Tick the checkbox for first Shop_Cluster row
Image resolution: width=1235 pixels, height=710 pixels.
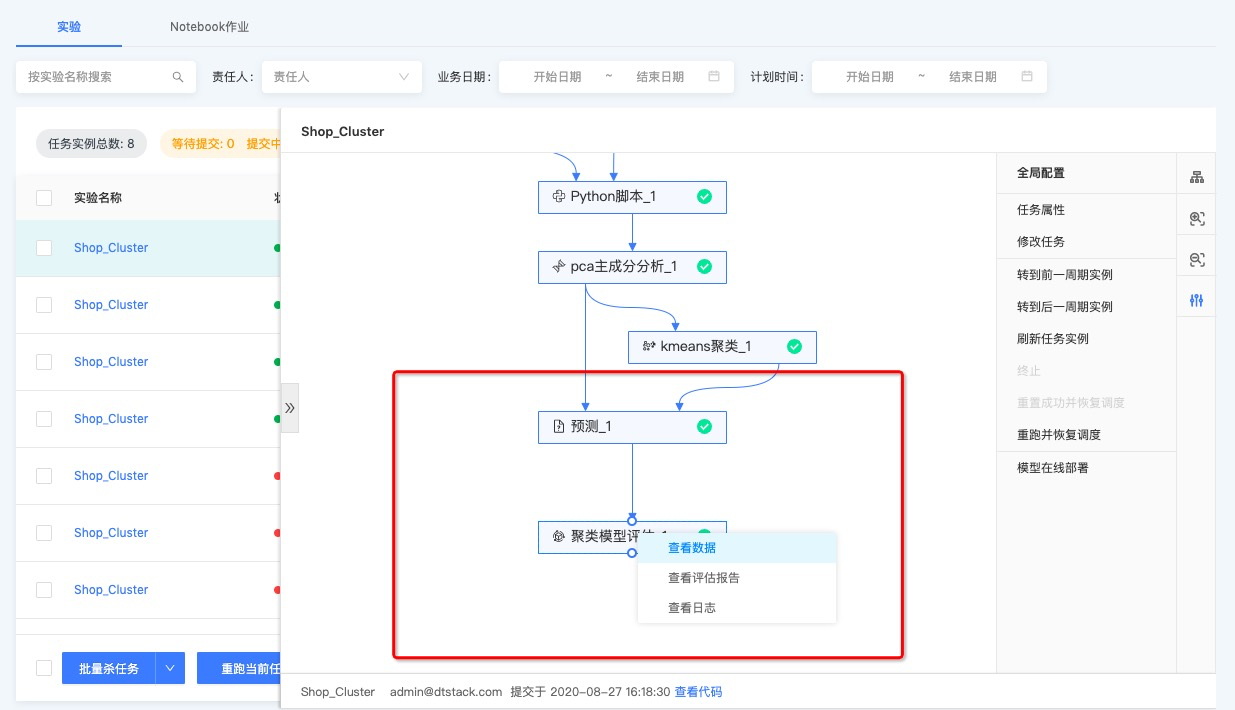pos(44,248)
